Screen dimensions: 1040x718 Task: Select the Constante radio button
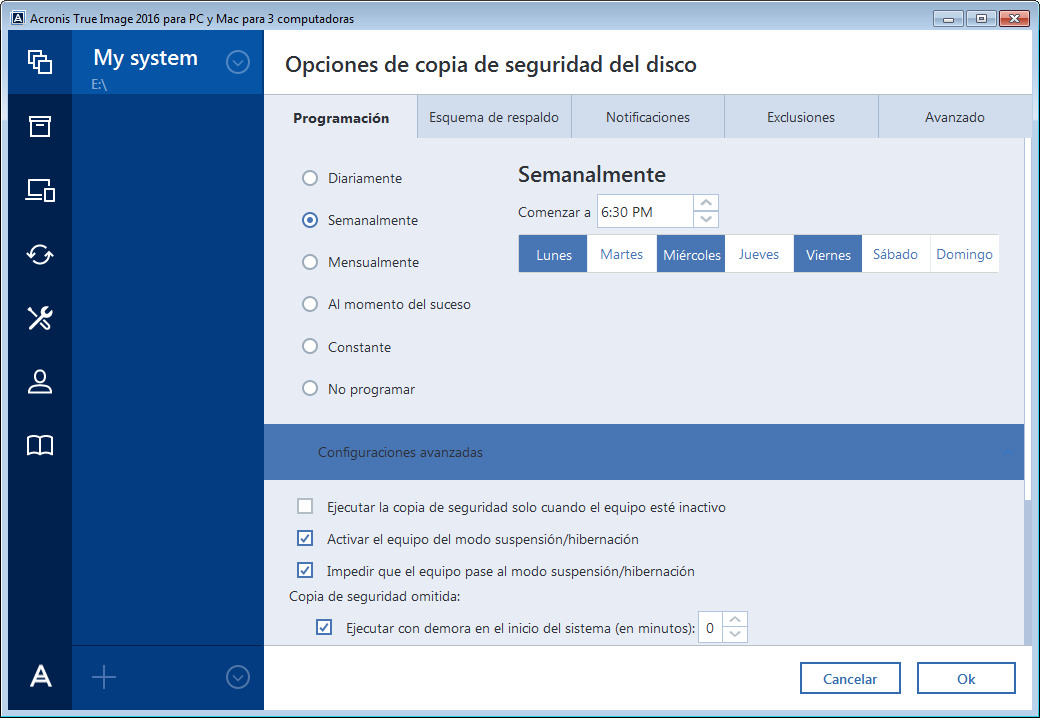(310, 347)
